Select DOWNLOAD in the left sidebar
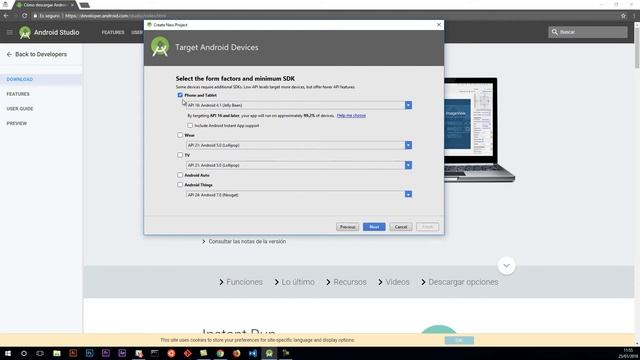The image size is (640, 360). point(20,79)
